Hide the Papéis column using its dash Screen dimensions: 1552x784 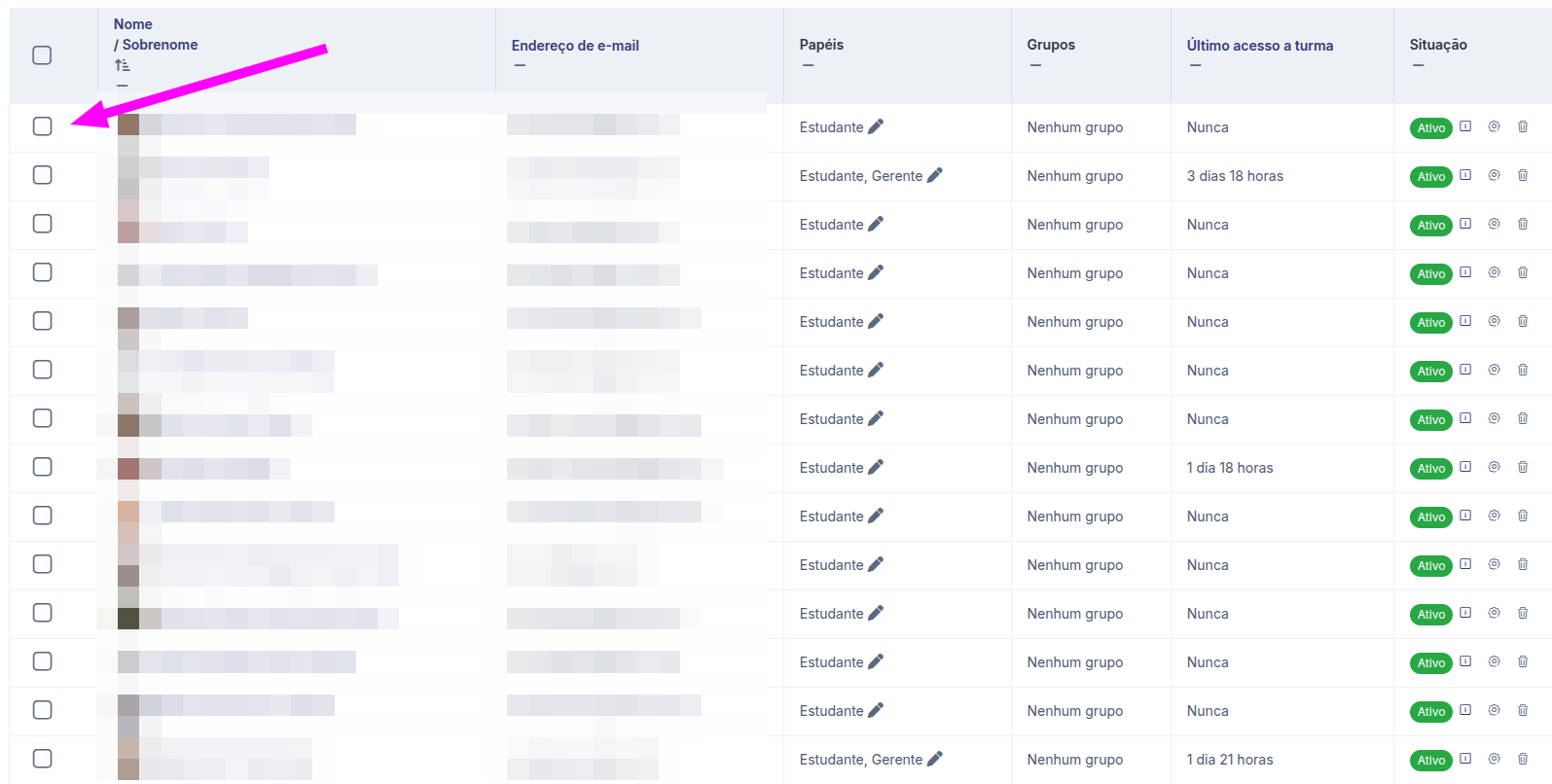tap(808, 66)
